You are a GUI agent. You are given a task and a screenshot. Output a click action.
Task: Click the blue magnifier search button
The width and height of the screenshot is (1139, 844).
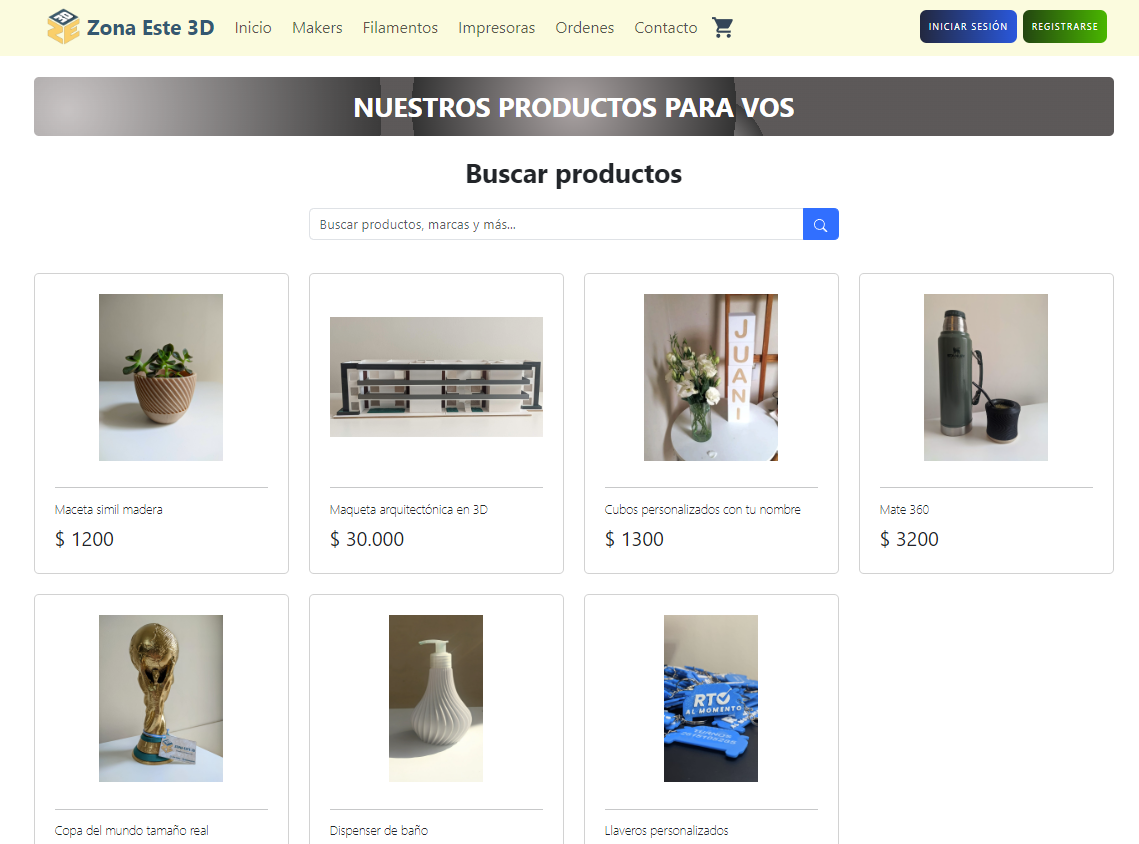point(820,224)
